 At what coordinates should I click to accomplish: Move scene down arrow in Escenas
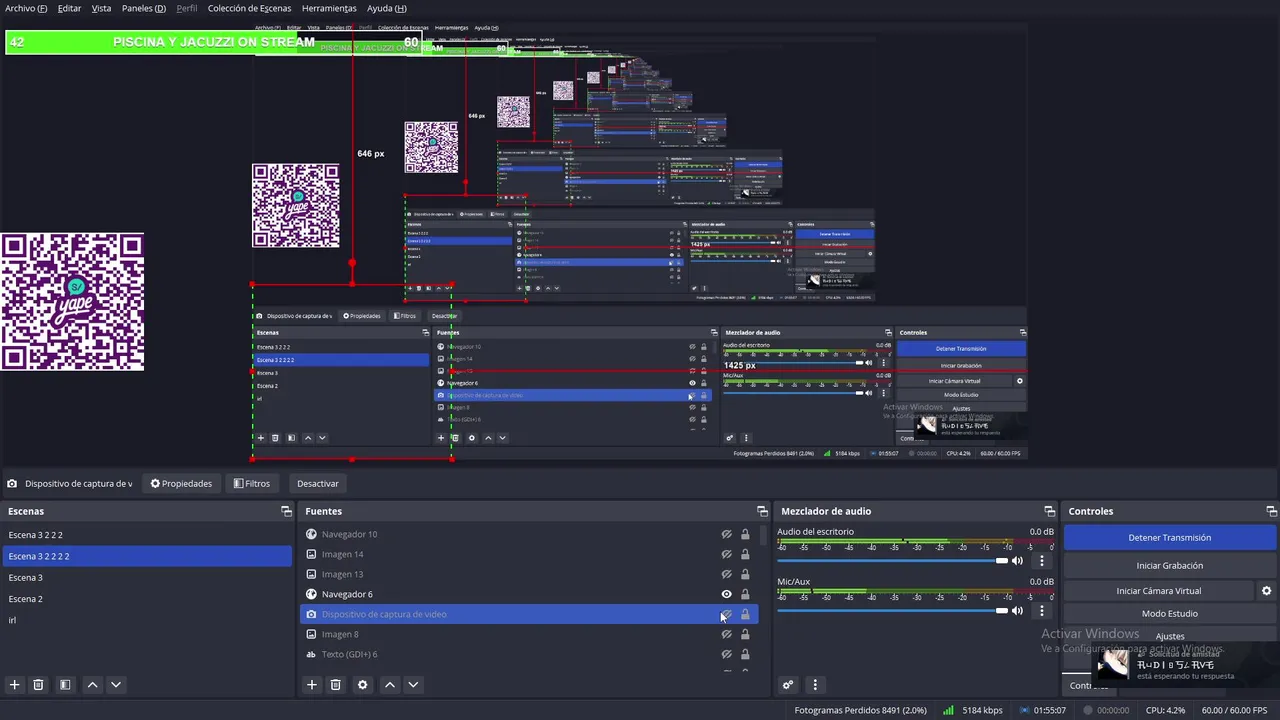tap(116, 685)
